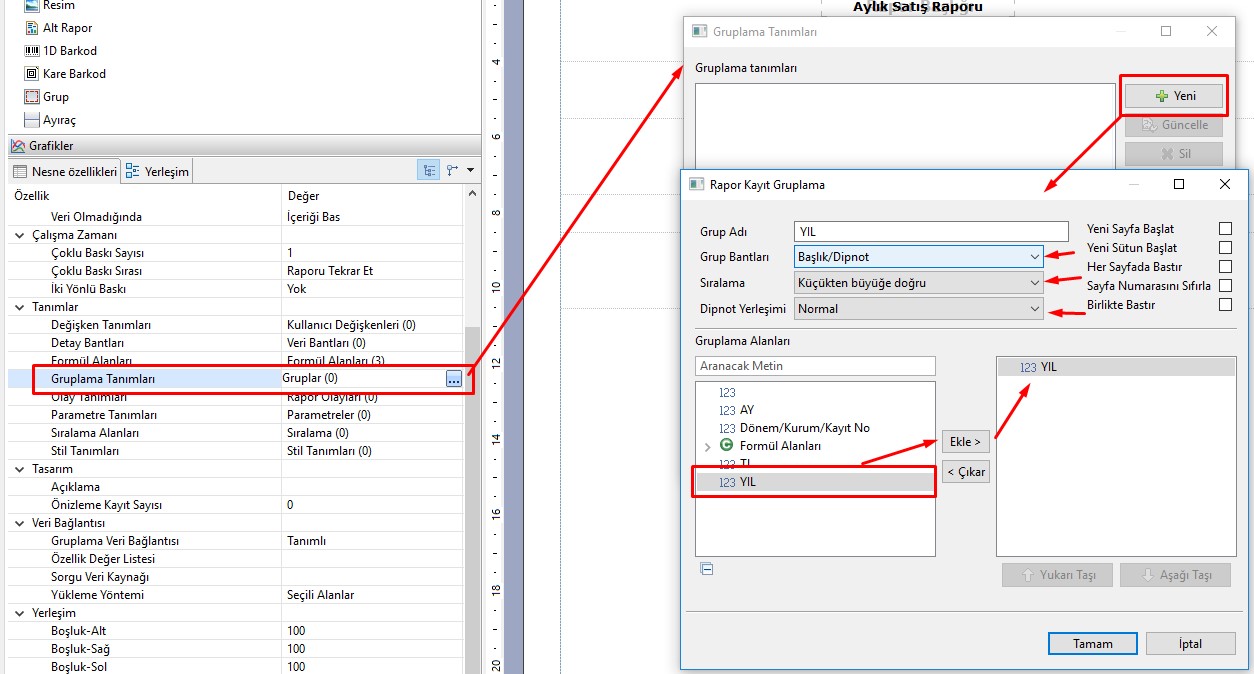Check the Her Sayfada Bastır option
The image size is (1254, 674).
point(1225,267)
